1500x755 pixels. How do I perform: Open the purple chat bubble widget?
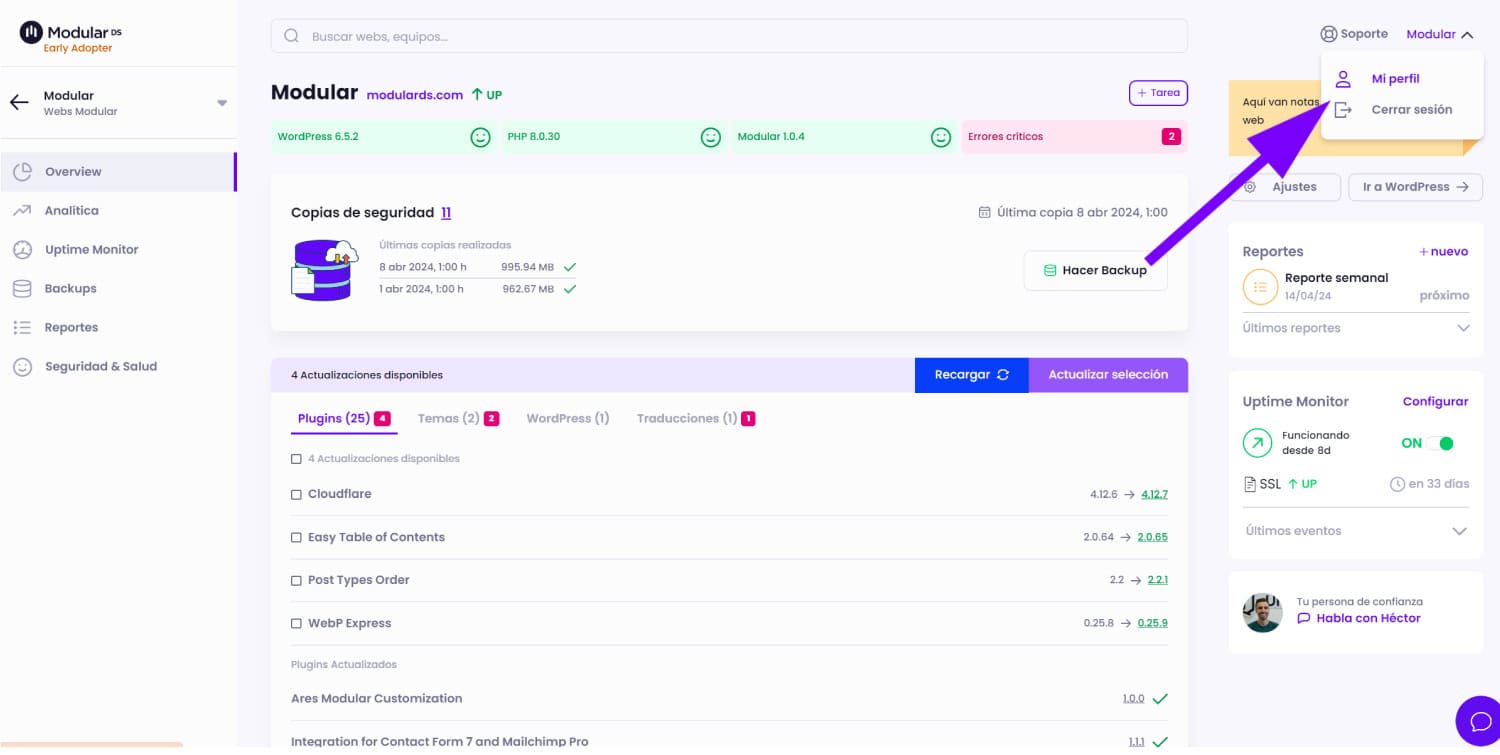[1480, 721]
